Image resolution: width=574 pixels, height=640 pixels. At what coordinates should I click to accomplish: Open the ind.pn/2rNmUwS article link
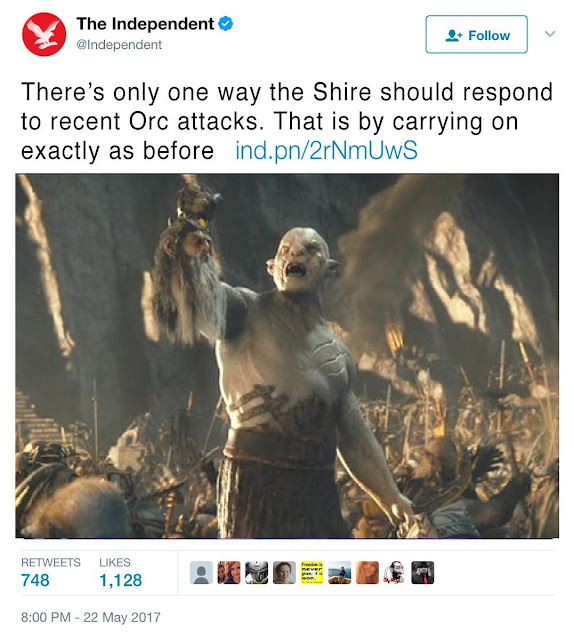(326, 150)
